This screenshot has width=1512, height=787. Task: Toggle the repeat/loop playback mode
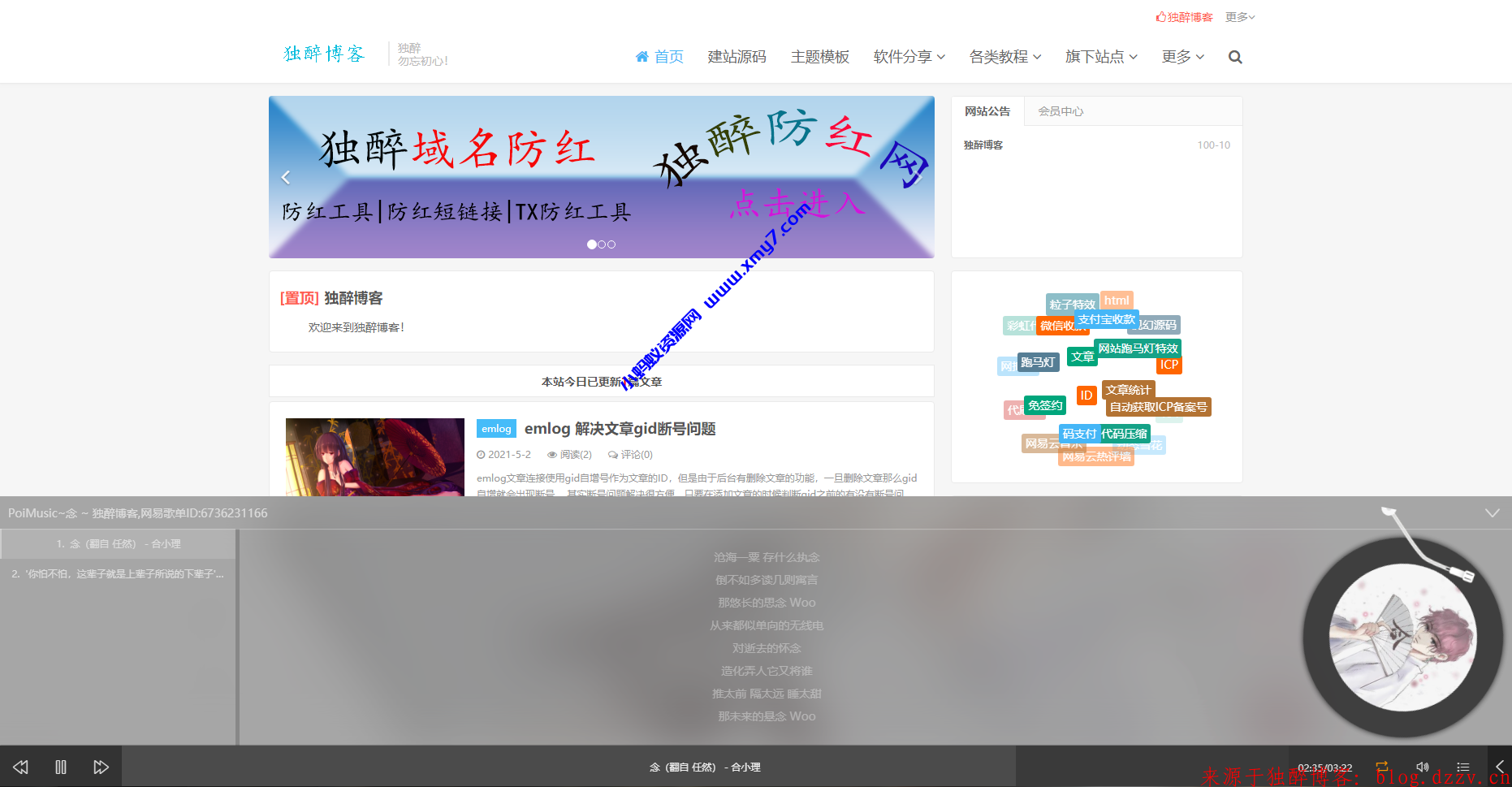coord(1381,766)
